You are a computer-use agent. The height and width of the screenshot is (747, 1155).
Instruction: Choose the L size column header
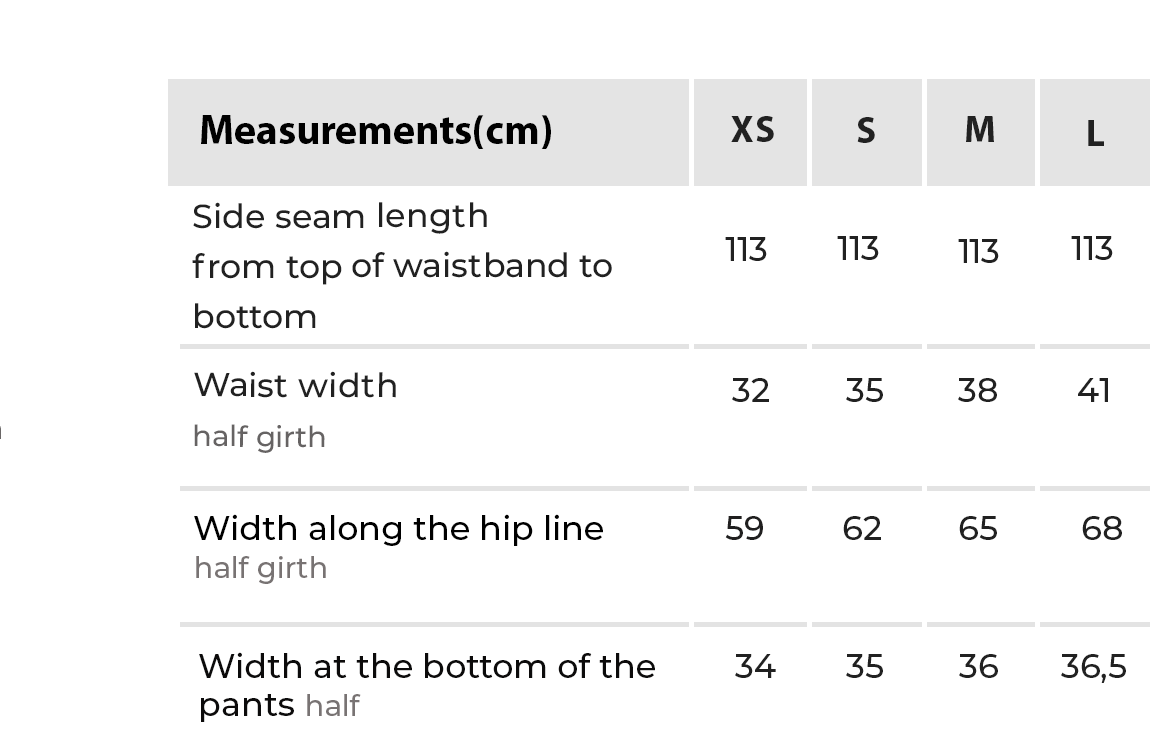[1095, 133]
